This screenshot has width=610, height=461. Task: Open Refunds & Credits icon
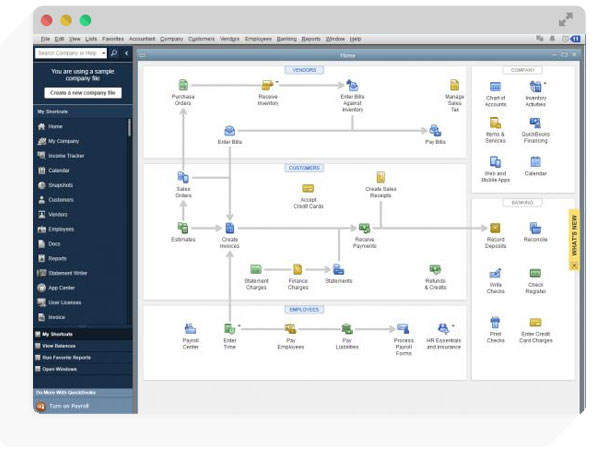(435, 269)
